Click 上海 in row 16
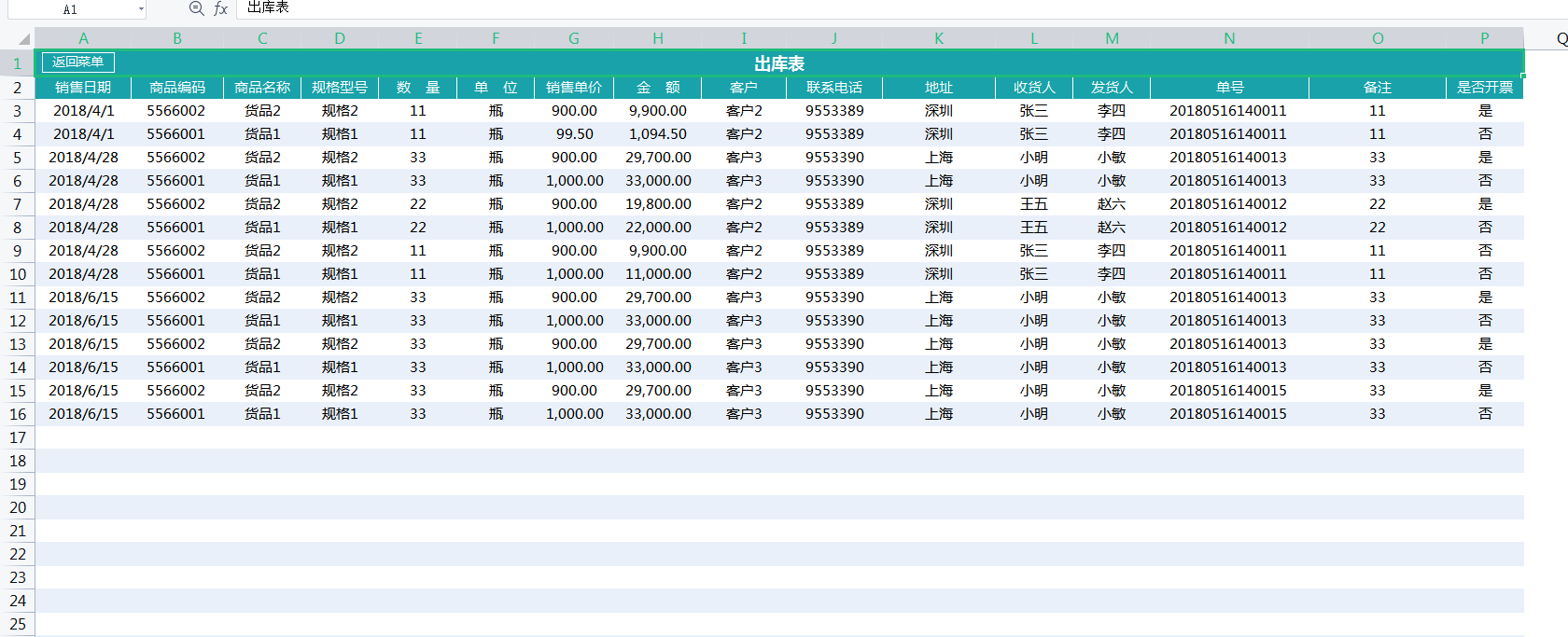 (x=939, y=413)
